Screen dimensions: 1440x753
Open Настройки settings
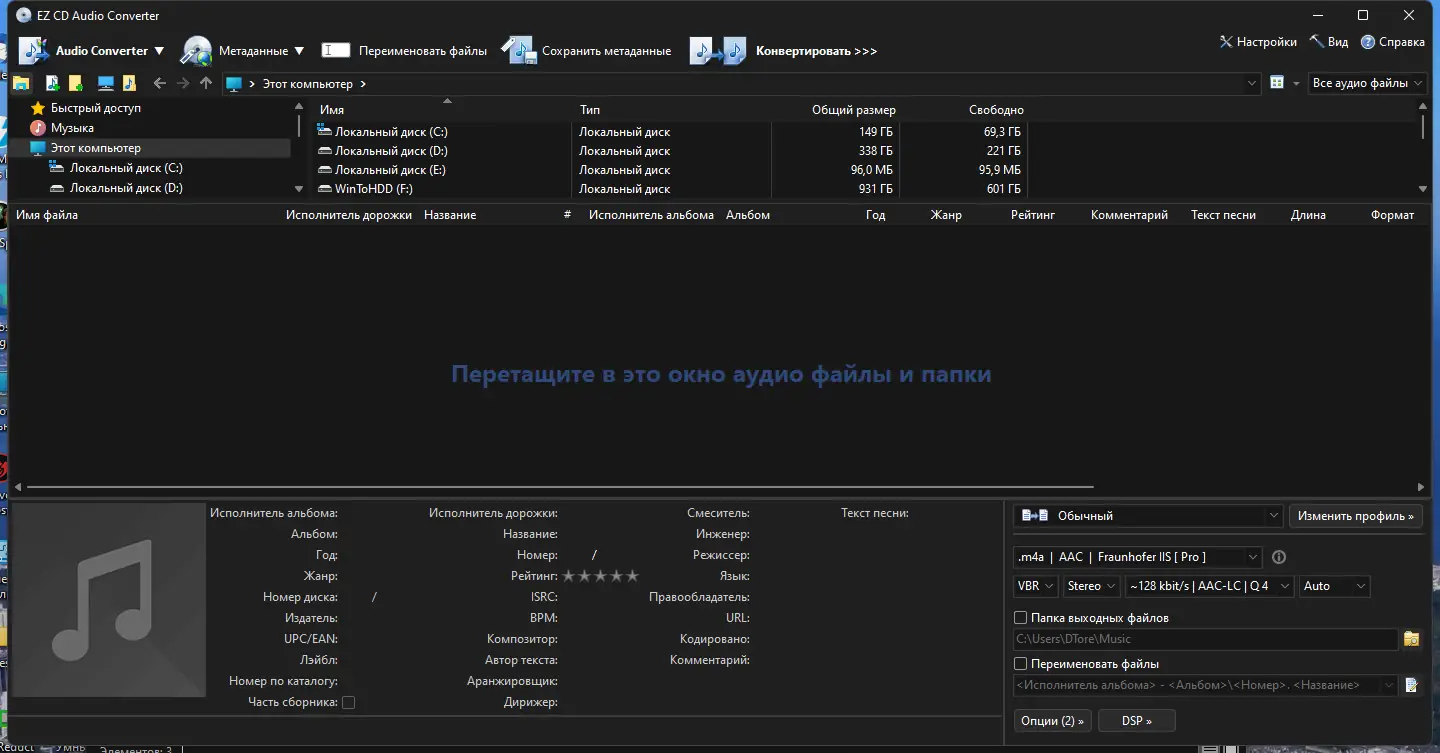pyautogui.click(x=1258, y=42)
